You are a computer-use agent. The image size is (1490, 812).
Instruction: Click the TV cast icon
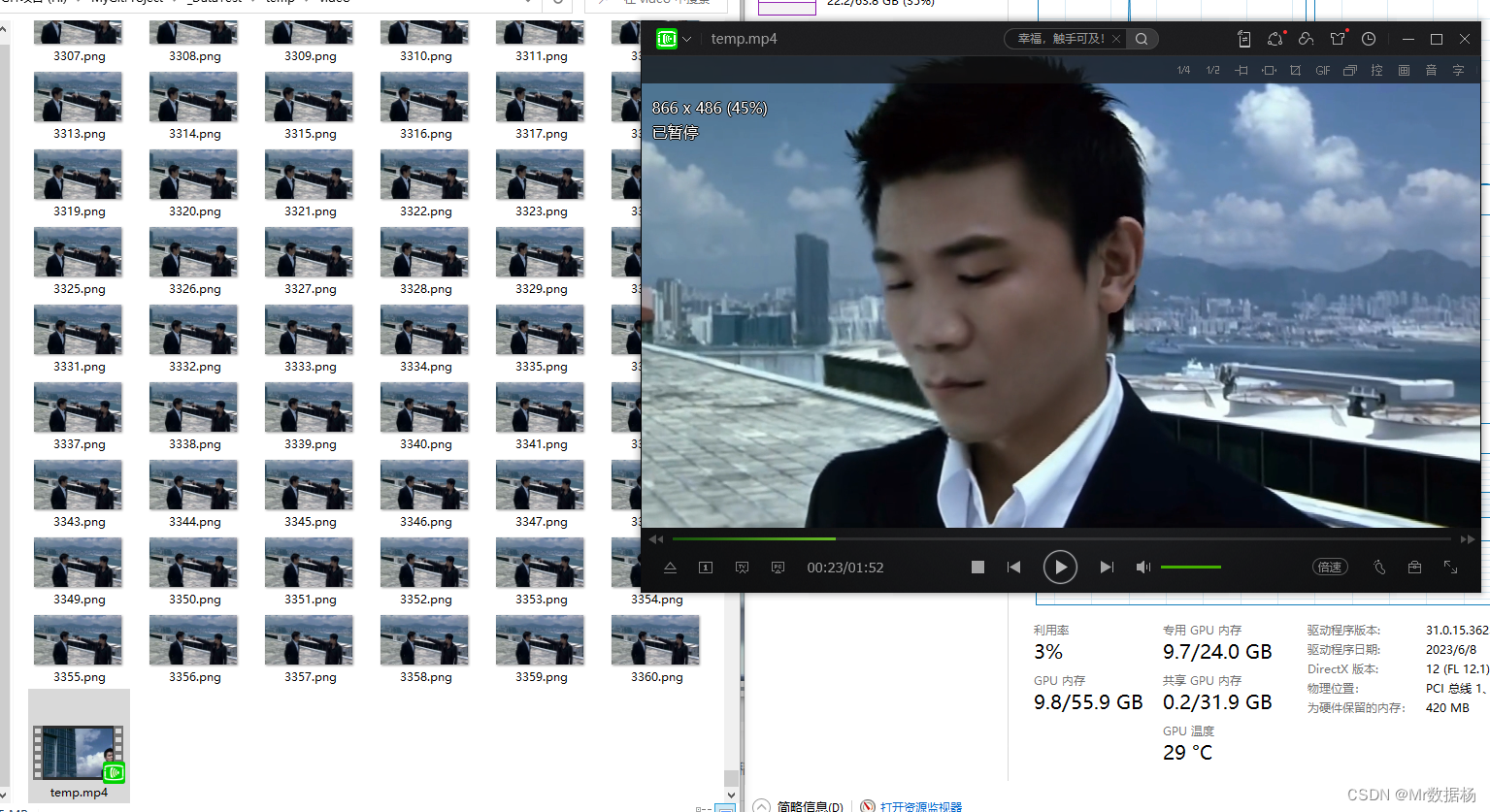[742, 568]
